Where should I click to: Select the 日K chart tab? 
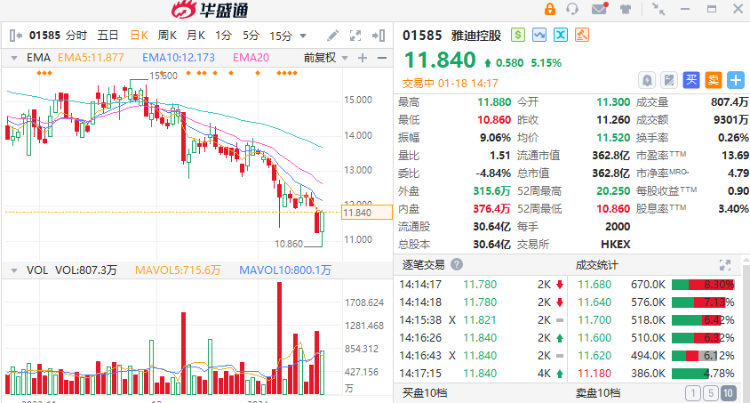point(139,35)
